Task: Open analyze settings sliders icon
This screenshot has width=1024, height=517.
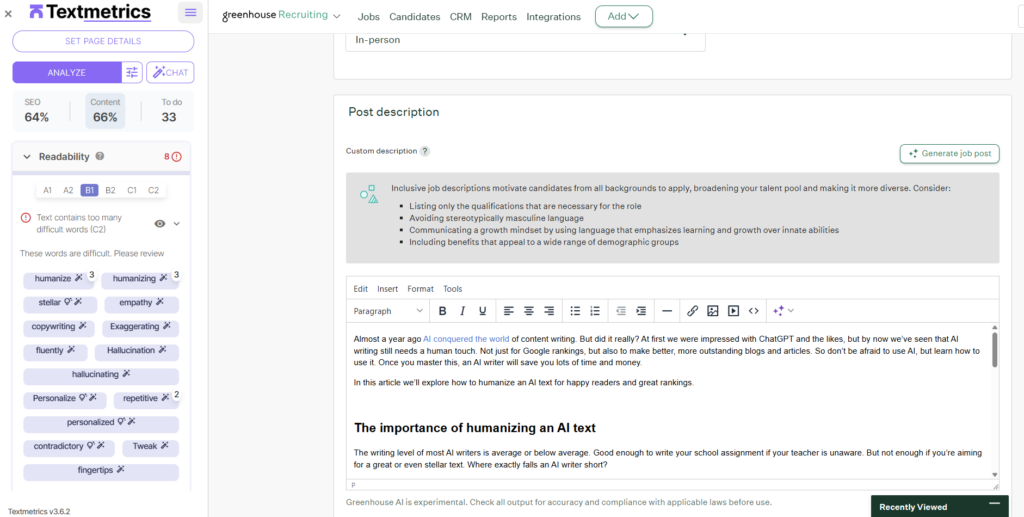Action: (x=132, y=72)
